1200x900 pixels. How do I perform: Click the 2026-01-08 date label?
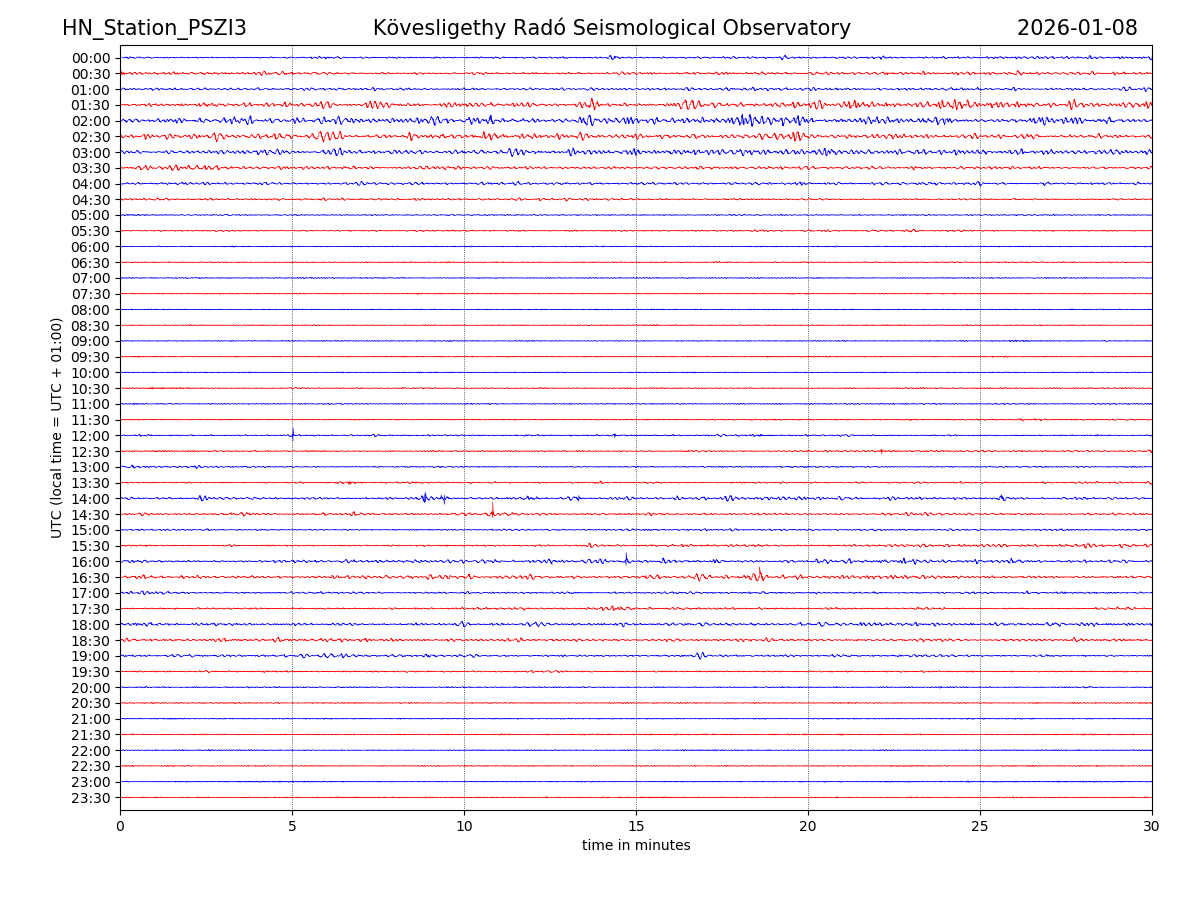1077,28
